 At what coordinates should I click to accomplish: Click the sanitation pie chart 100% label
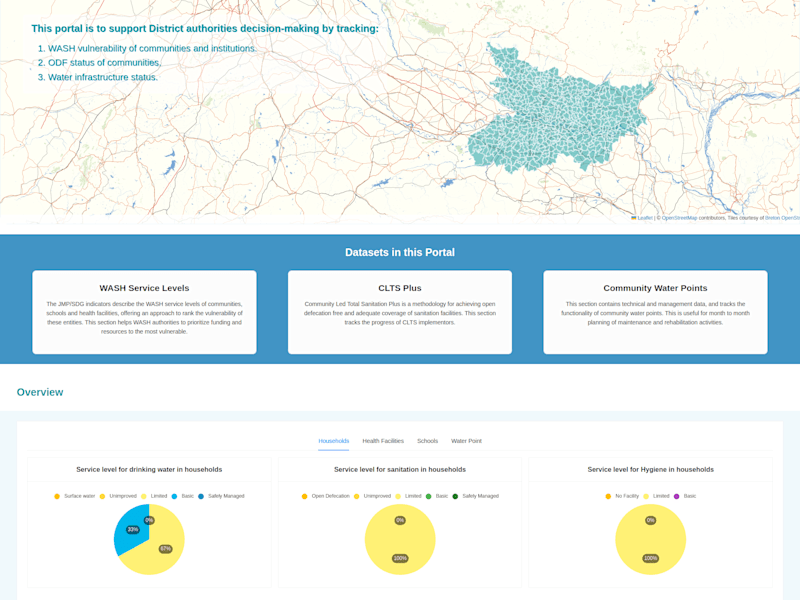click(x=400, y=558)
